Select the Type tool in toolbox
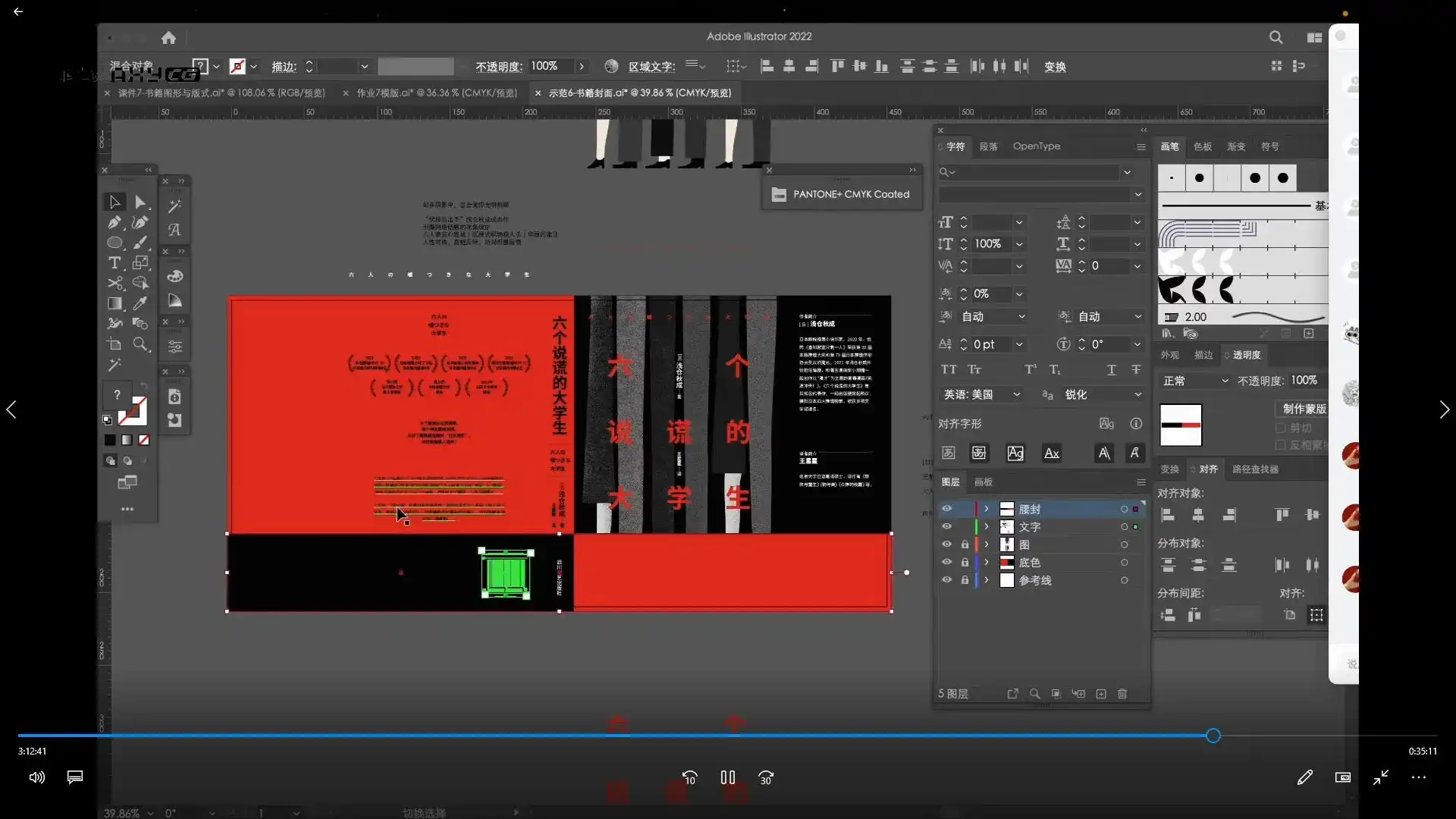Image resolution: width=1456 pixels, height=819 pixels. 115,262
